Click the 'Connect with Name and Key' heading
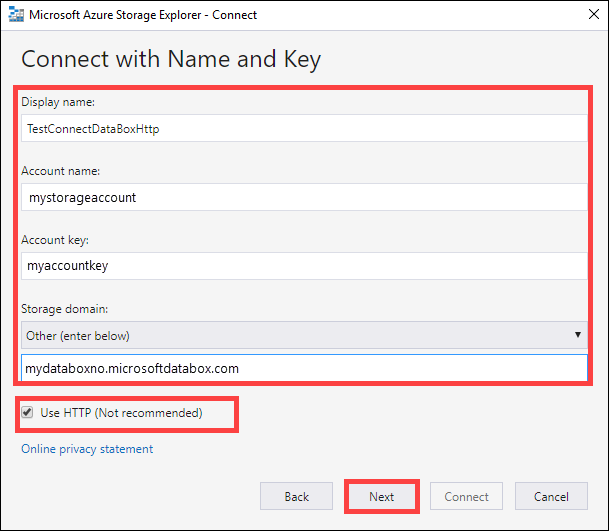The width and height of the screenshot is (609, 531). pos(171,59)
